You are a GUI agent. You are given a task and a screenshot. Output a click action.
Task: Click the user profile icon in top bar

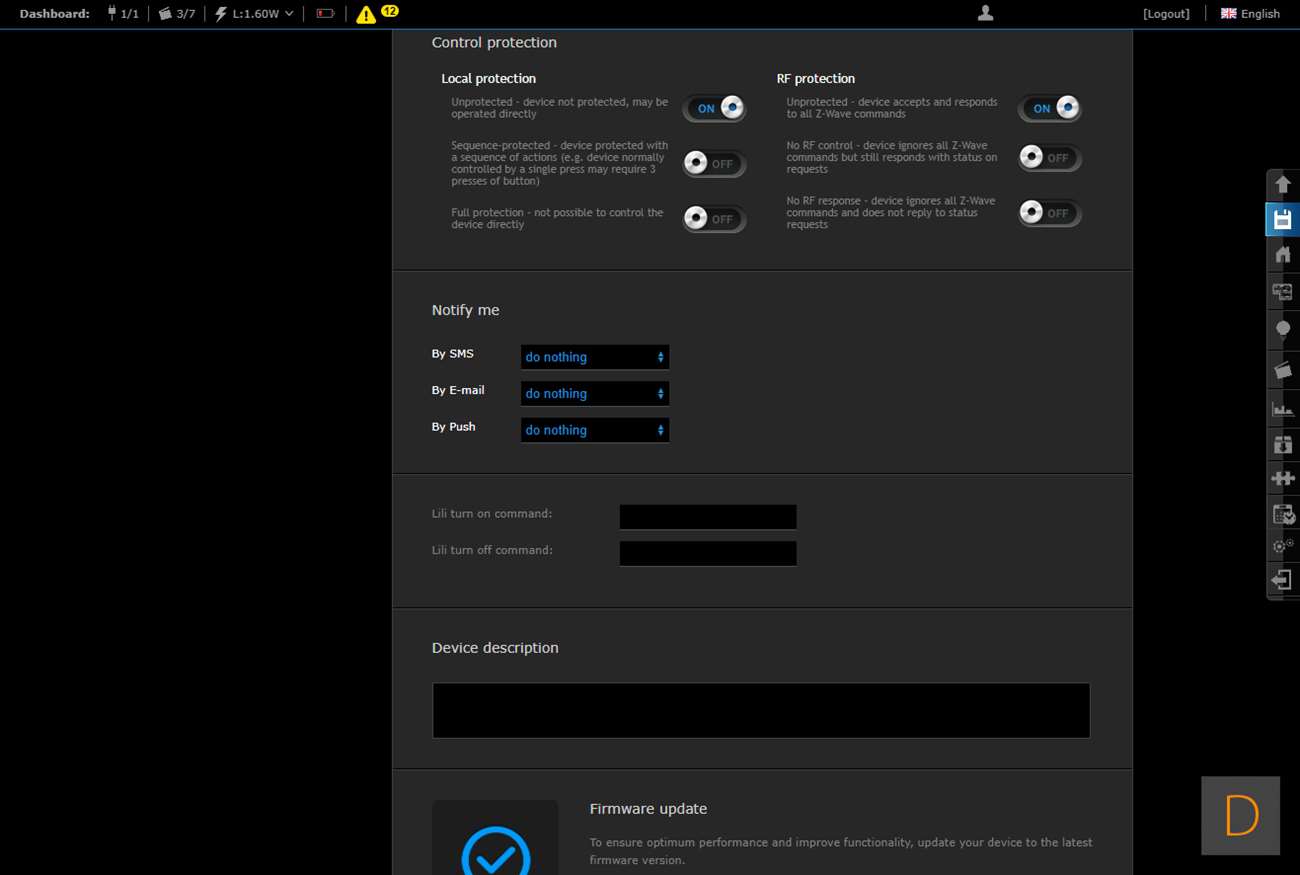[x=985, y=13]
